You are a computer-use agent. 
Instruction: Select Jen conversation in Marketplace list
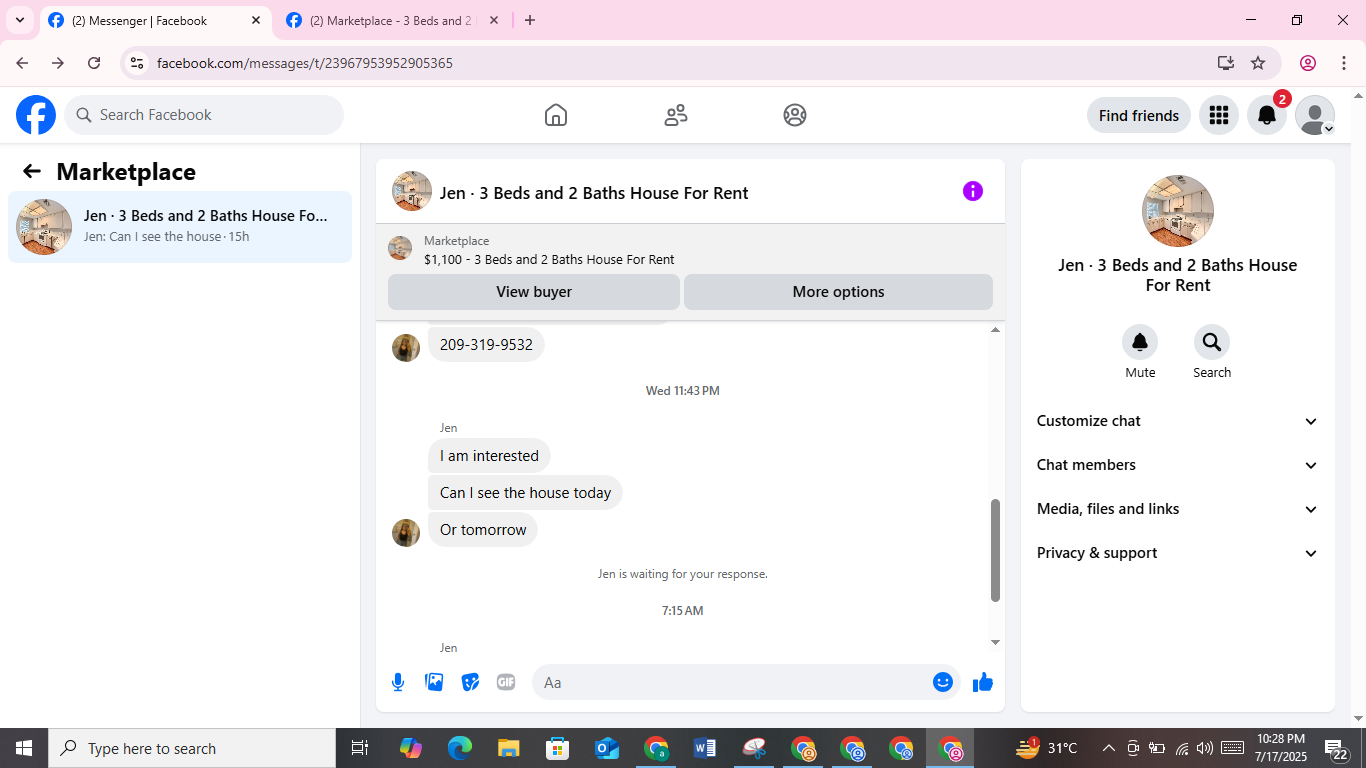pyautogui.click(x=180, y=227)
